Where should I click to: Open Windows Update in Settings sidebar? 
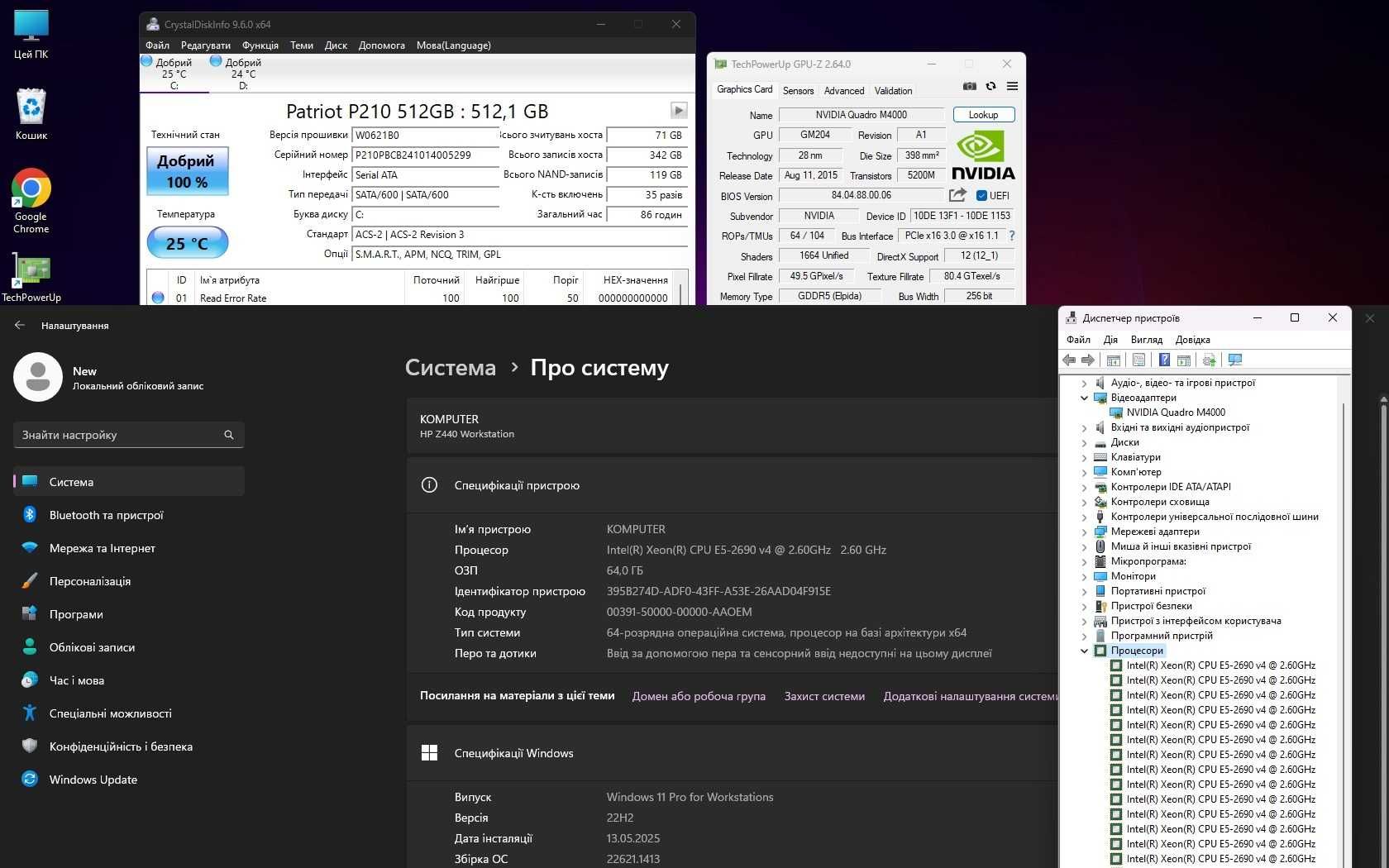click(x=129, y=780)
